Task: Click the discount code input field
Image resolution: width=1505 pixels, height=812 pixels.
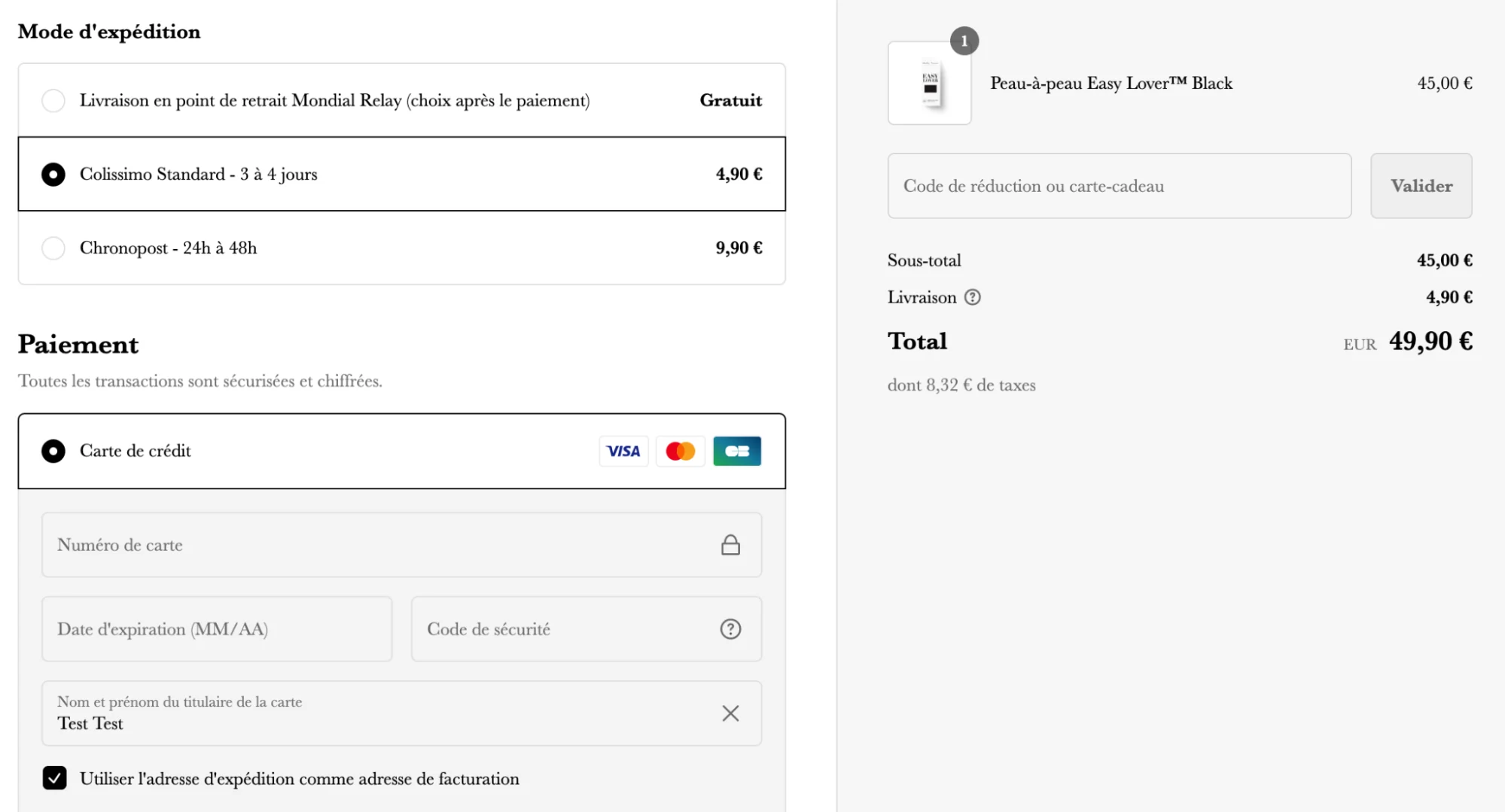Action: click(x=1119, y=186)
